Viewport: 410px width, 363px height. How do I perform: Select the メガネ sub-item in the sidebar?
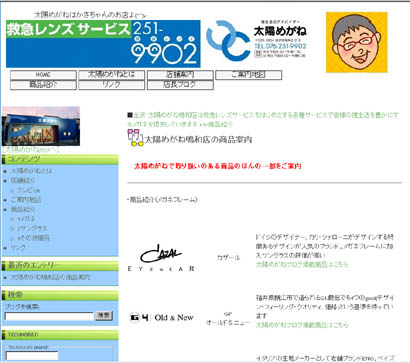coord(26,219)
